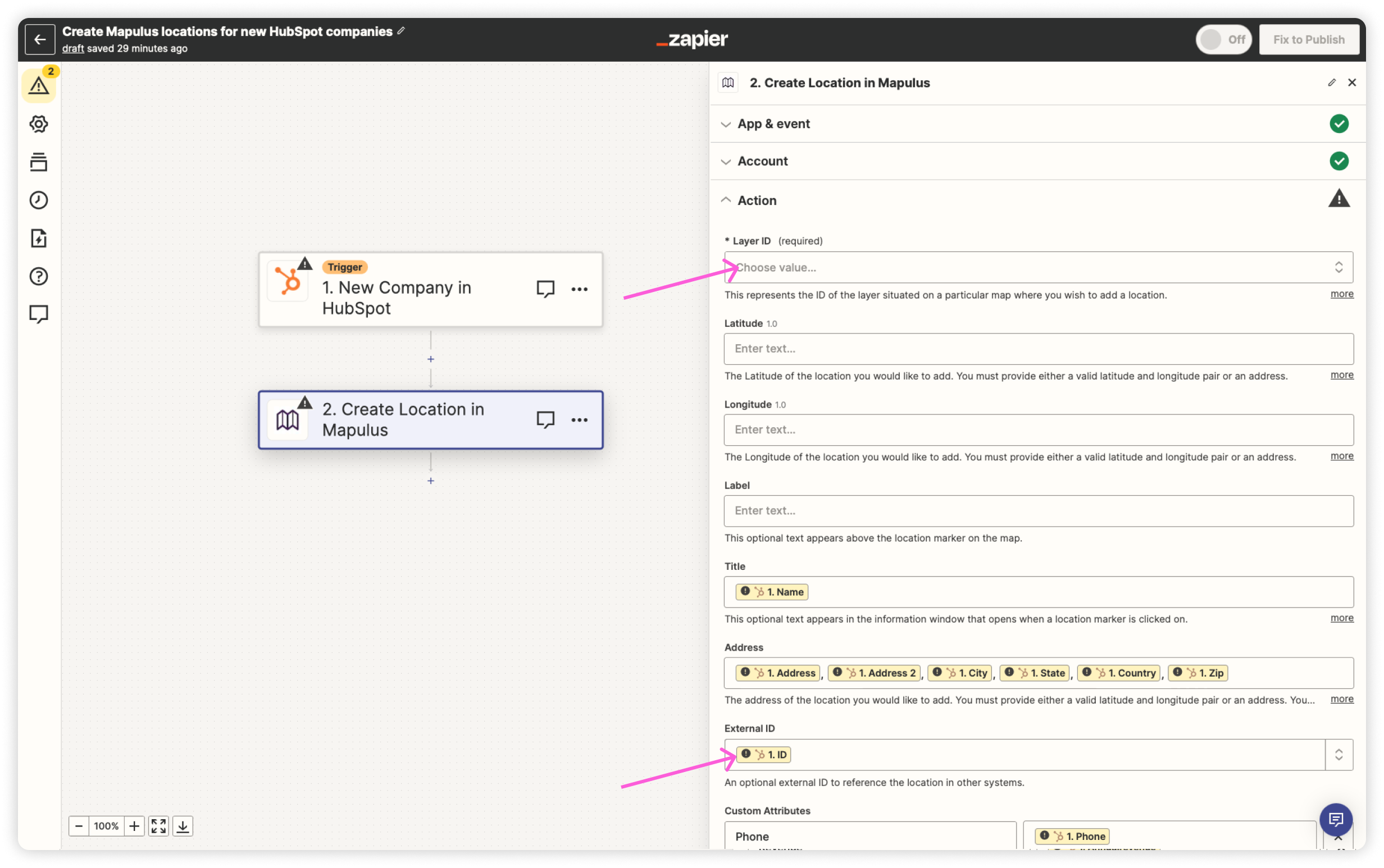Click the Latitude input field
The image size is (1384, 868).
coord(1039,349)
